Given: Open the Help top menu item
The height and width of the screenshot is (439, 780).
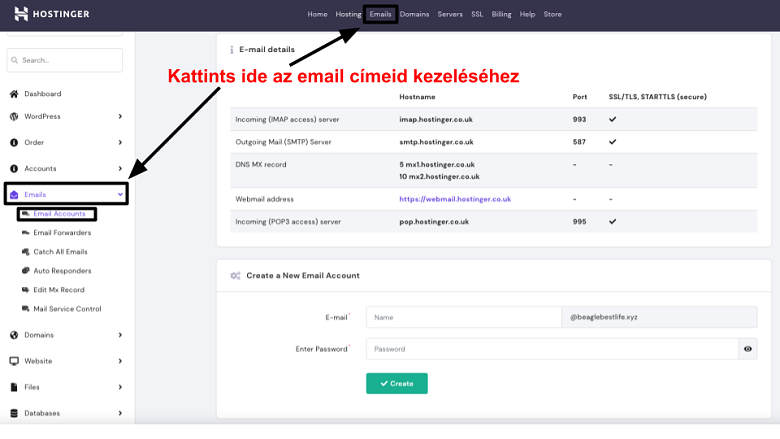Looking at the screenshot, I should point(527,14).
